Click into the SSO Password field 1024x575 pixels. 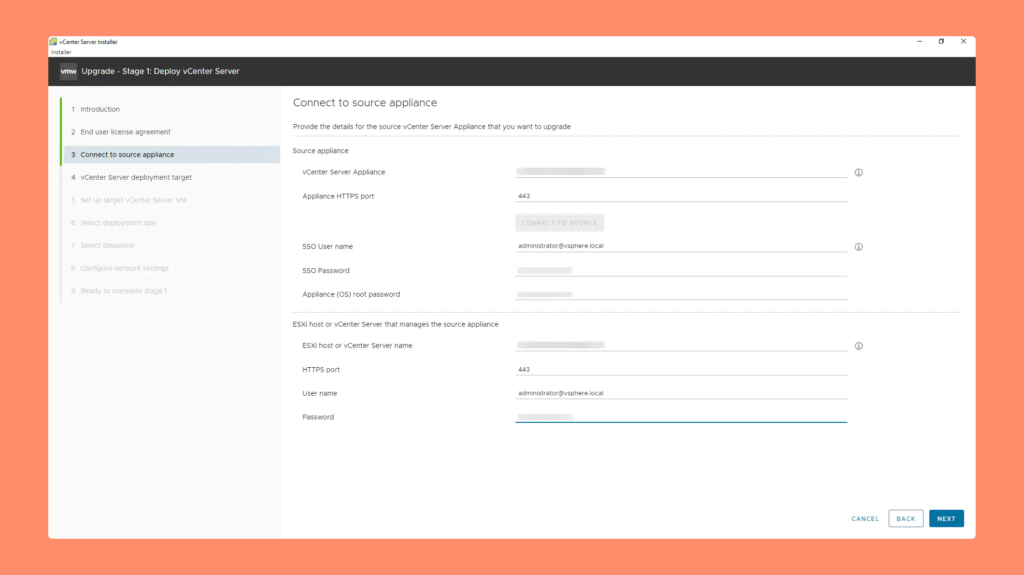click(x=680, y=270)
